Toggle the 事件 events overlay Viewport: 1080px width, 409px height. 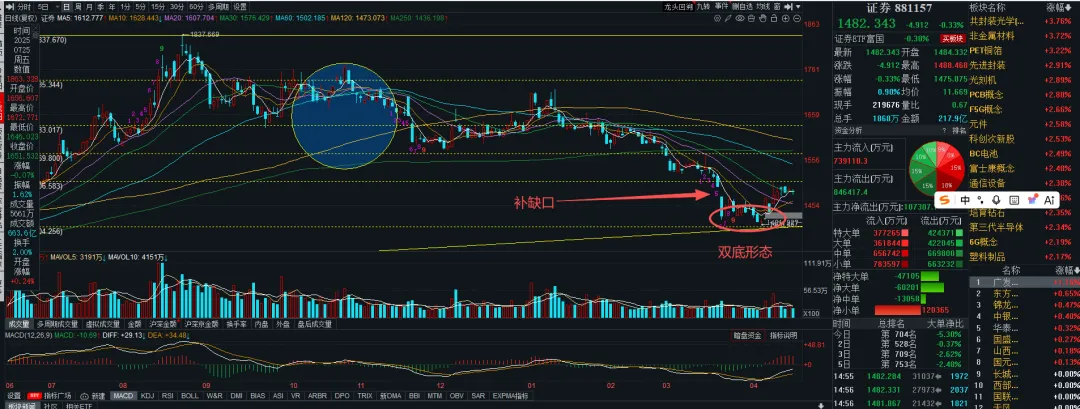pyautogui.click(x=721, y=6)
